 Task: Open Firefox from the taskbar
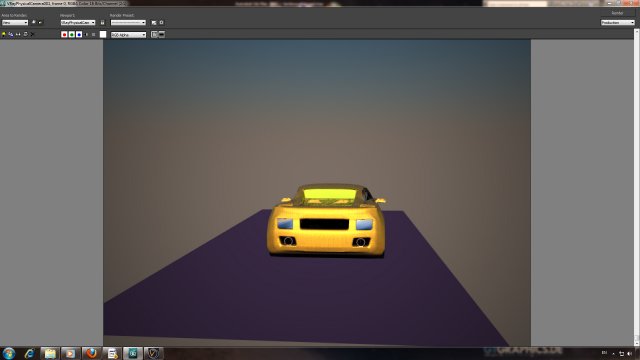click(91, 353)
